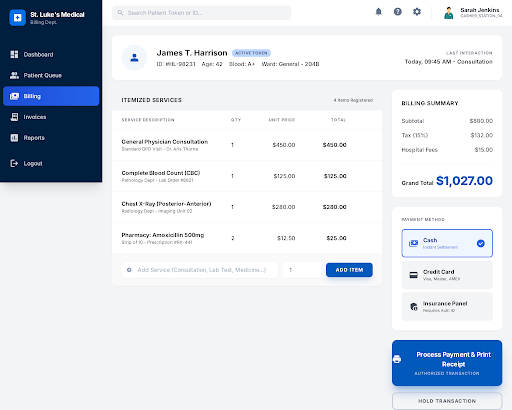
Task: Click the Billing cash icon in sidebar
Action: tap(14, 96)
